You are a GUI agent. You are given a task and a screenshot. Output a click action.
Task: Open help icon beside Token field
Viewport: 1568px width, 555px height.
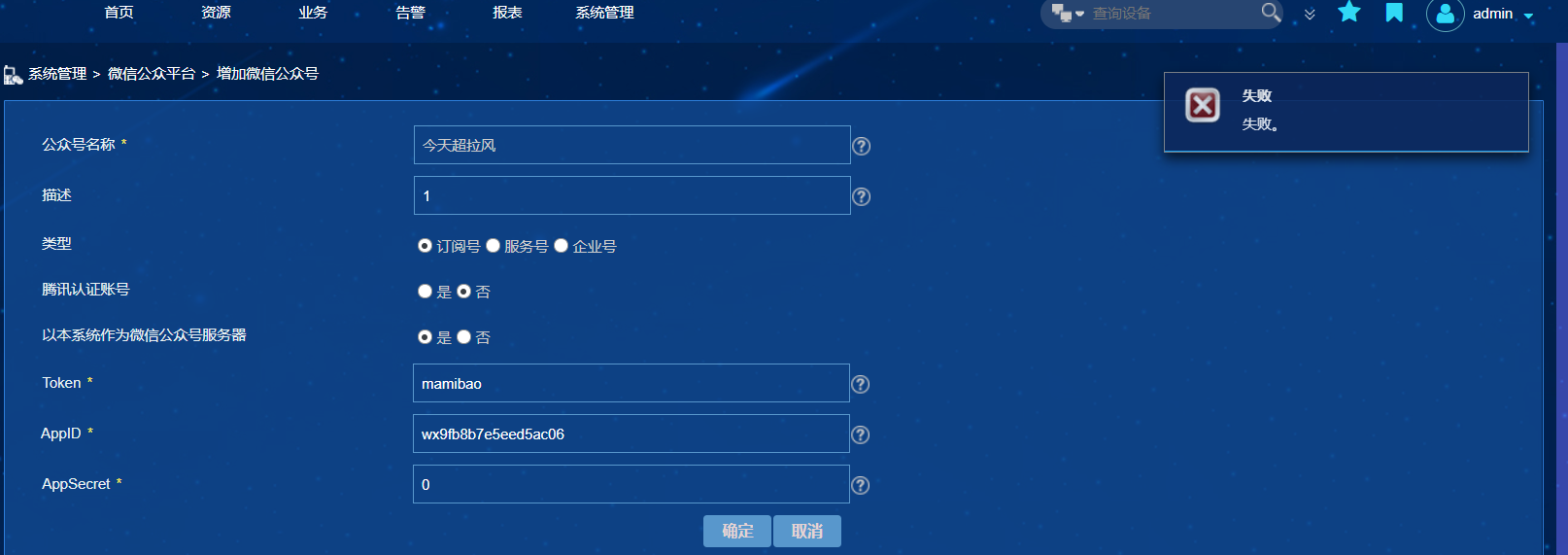[x=860, y=384]
